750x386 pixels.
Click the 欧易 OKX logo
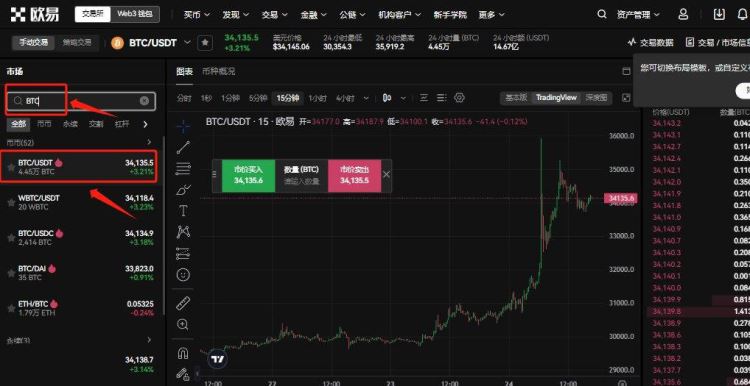[34, 14]
